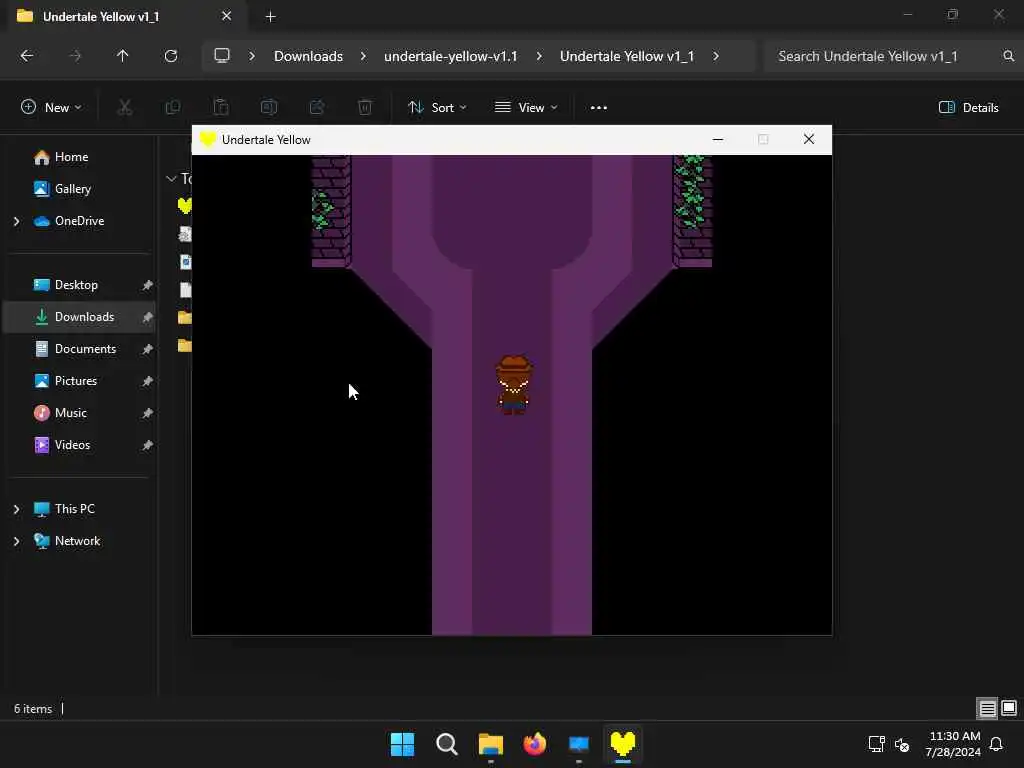
Task: Toggle the Details pane
Action: coord(968,108)
